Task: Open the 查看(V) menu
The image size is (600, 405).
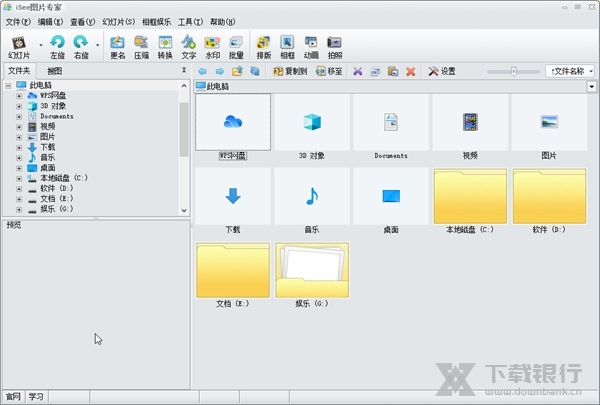Action: coord(82,22)
